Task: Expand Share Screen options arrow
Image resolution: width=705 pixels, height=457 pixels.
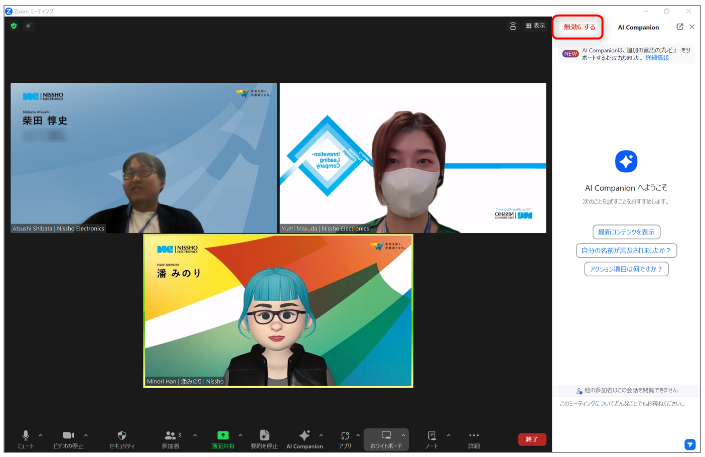Action: click(x=240, y=435)
